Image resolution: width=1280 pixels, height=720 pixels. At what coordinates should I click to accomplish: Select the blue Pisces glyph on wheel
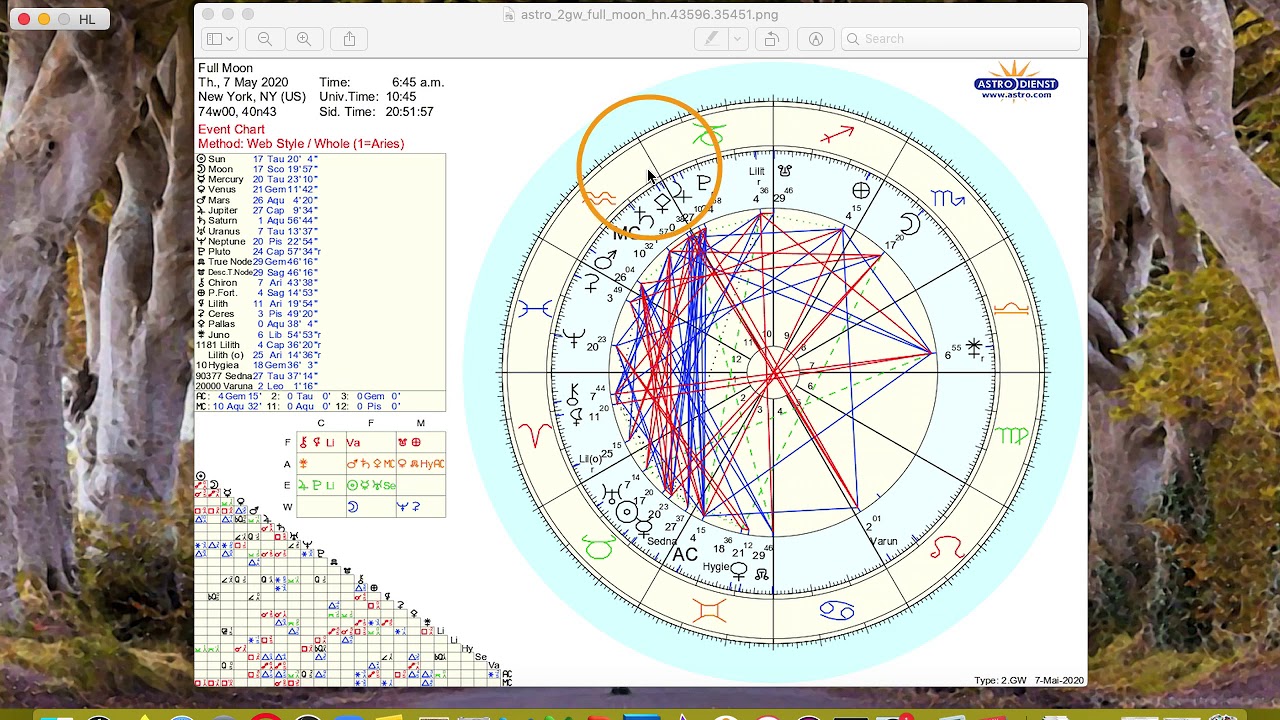point(535,309)
